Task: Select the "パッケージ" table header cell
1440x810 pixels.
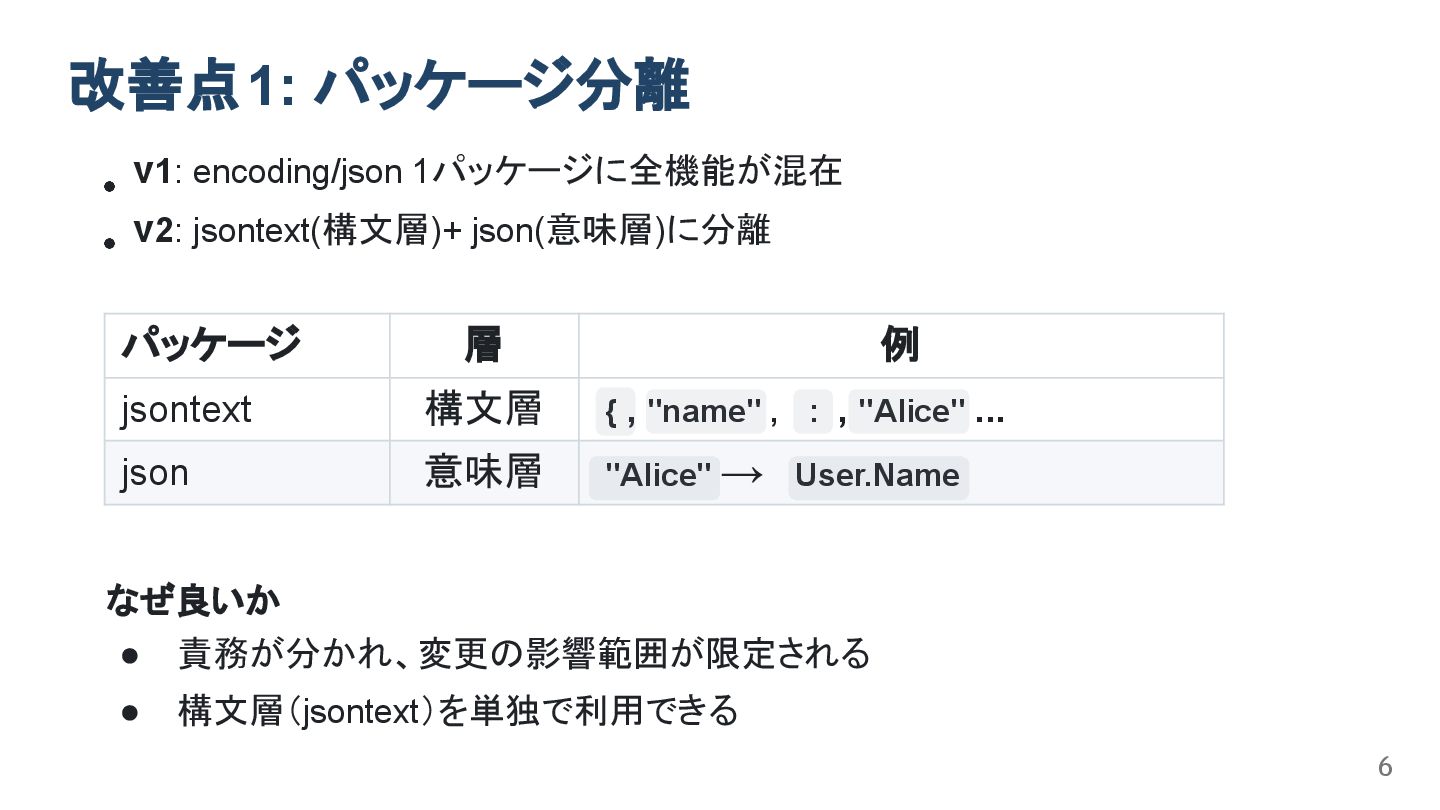Action: [211, 346]
